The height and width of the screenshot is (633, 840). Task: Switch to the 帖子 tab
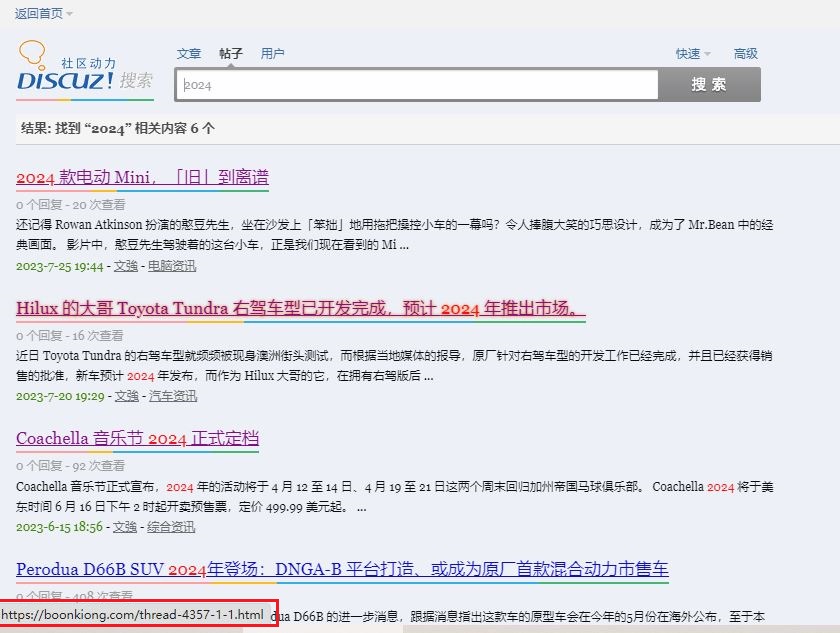pyautogui.click(x=231, y=54)
